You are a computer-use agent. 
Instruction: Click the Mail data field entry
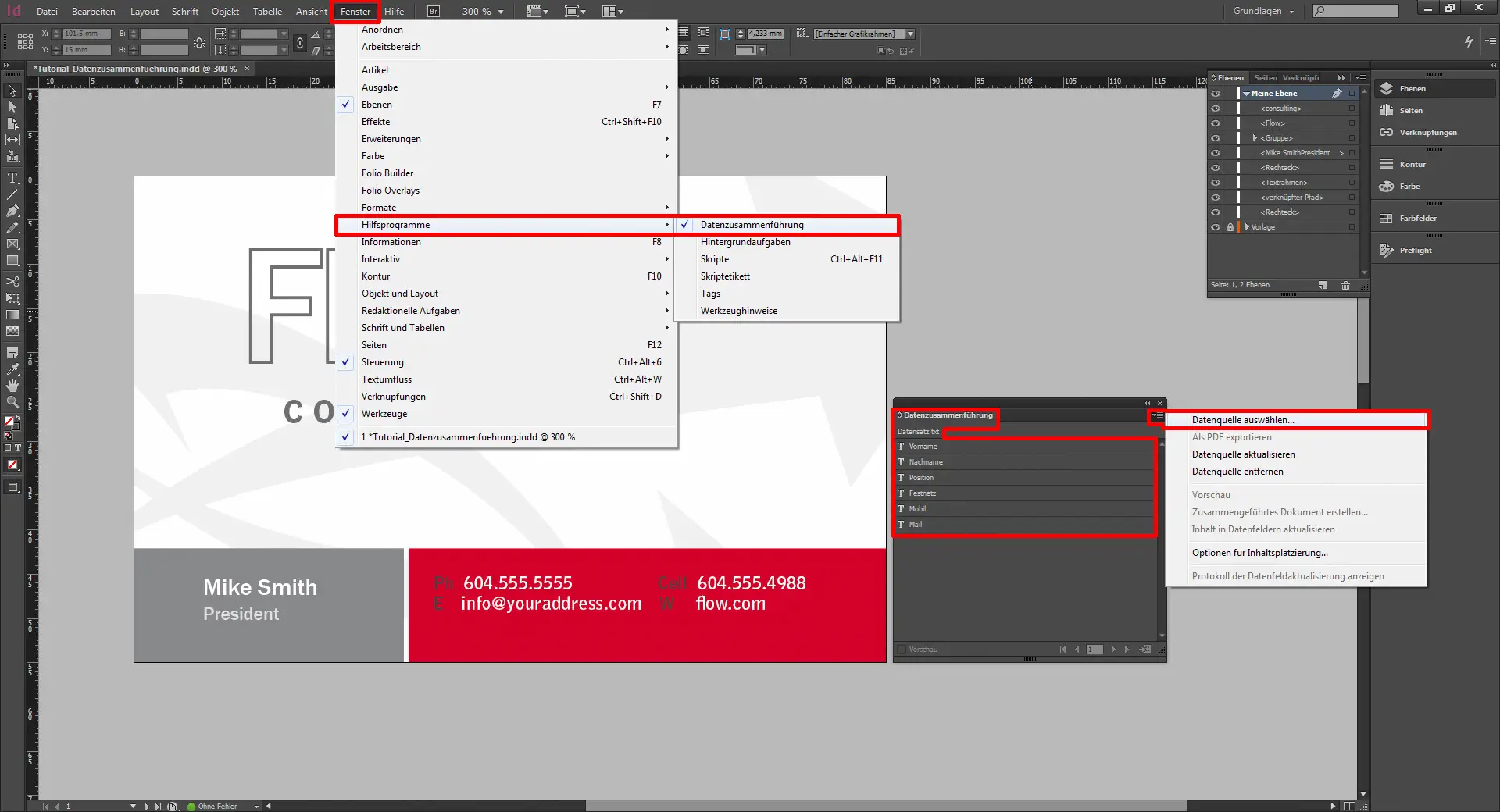click(x=916, y=525)
